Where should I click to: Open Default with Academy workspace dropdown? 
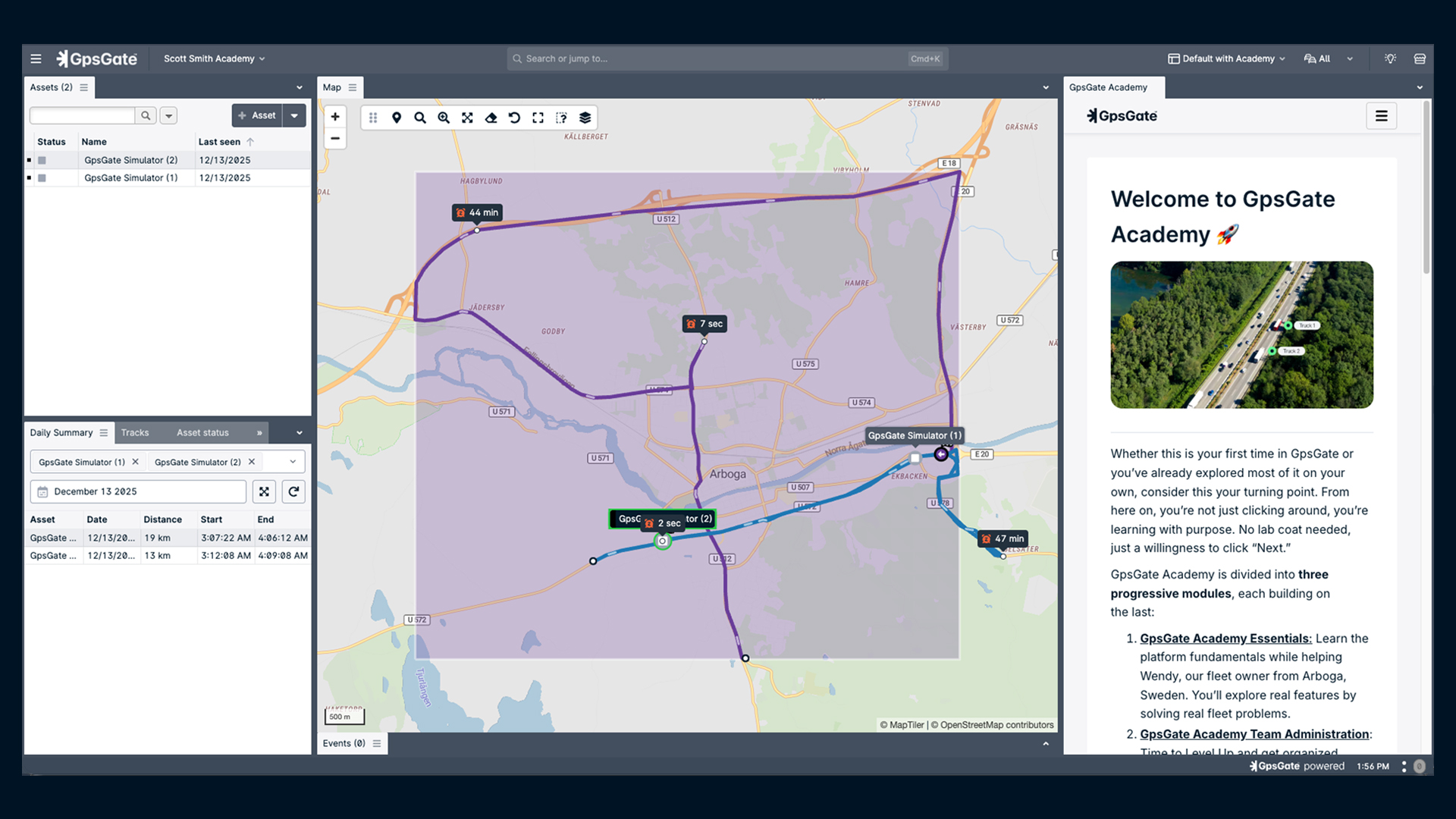[x=1227, y=58]
